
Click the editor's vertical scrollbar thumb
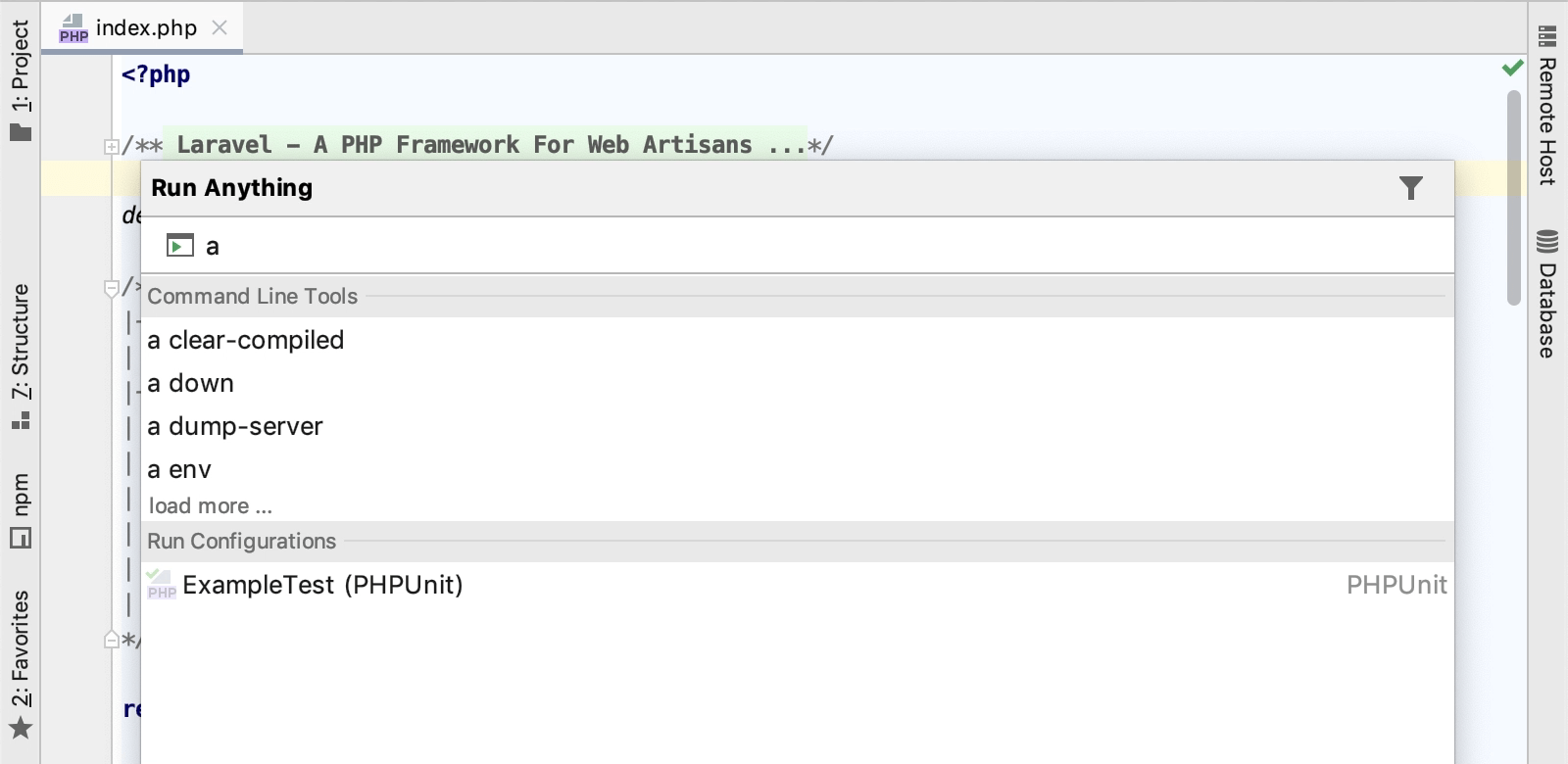[x=1513, y=196]
